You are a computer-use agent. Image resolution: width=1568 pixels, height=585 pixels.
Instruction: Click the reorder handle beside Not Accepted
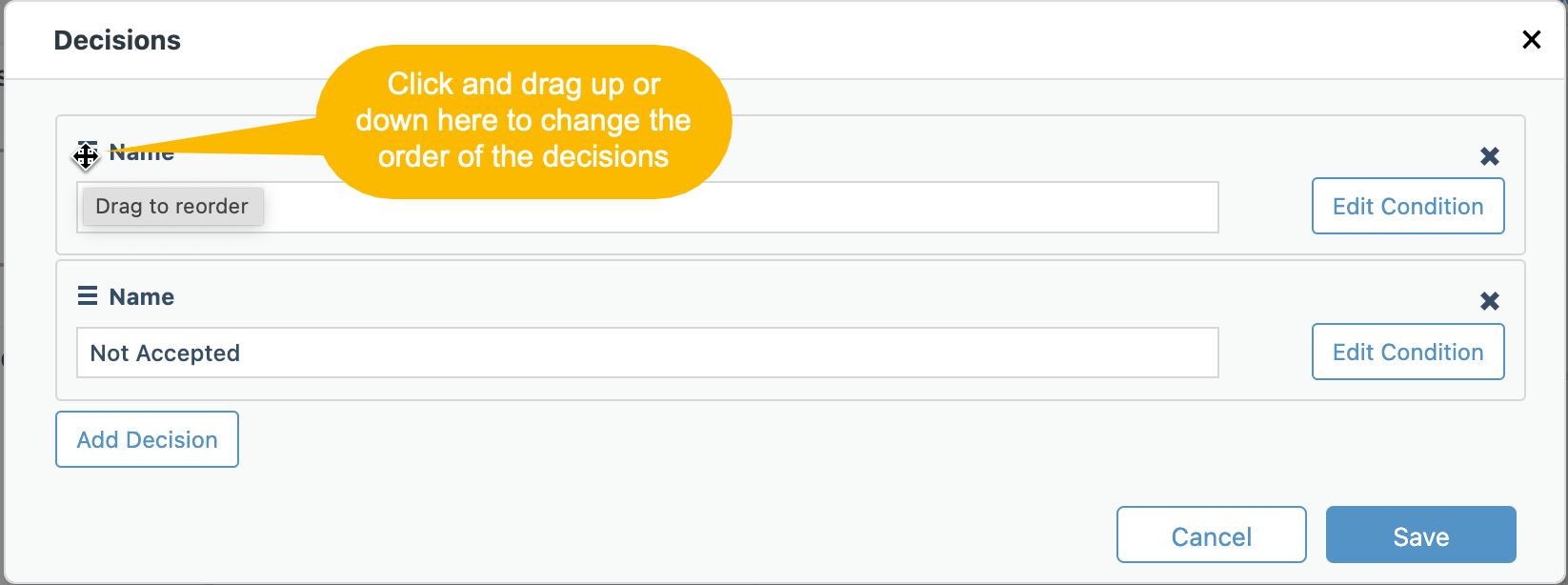(88, 296)
